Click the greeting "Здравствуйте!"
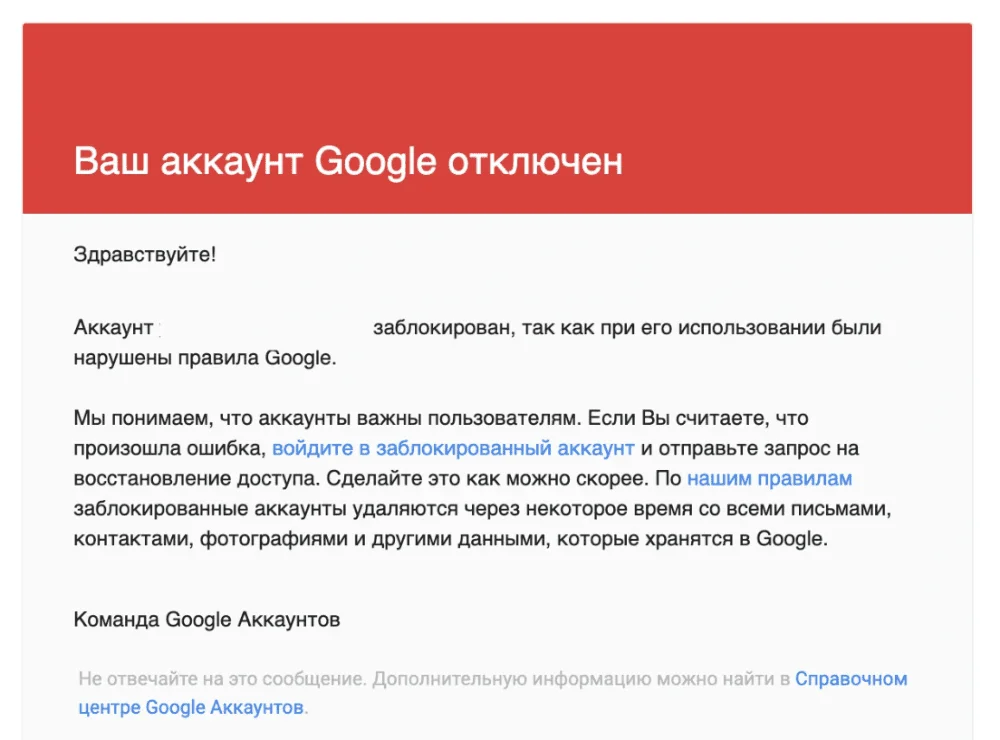Viewport: 1000px width, 740px height. (145, 254)
